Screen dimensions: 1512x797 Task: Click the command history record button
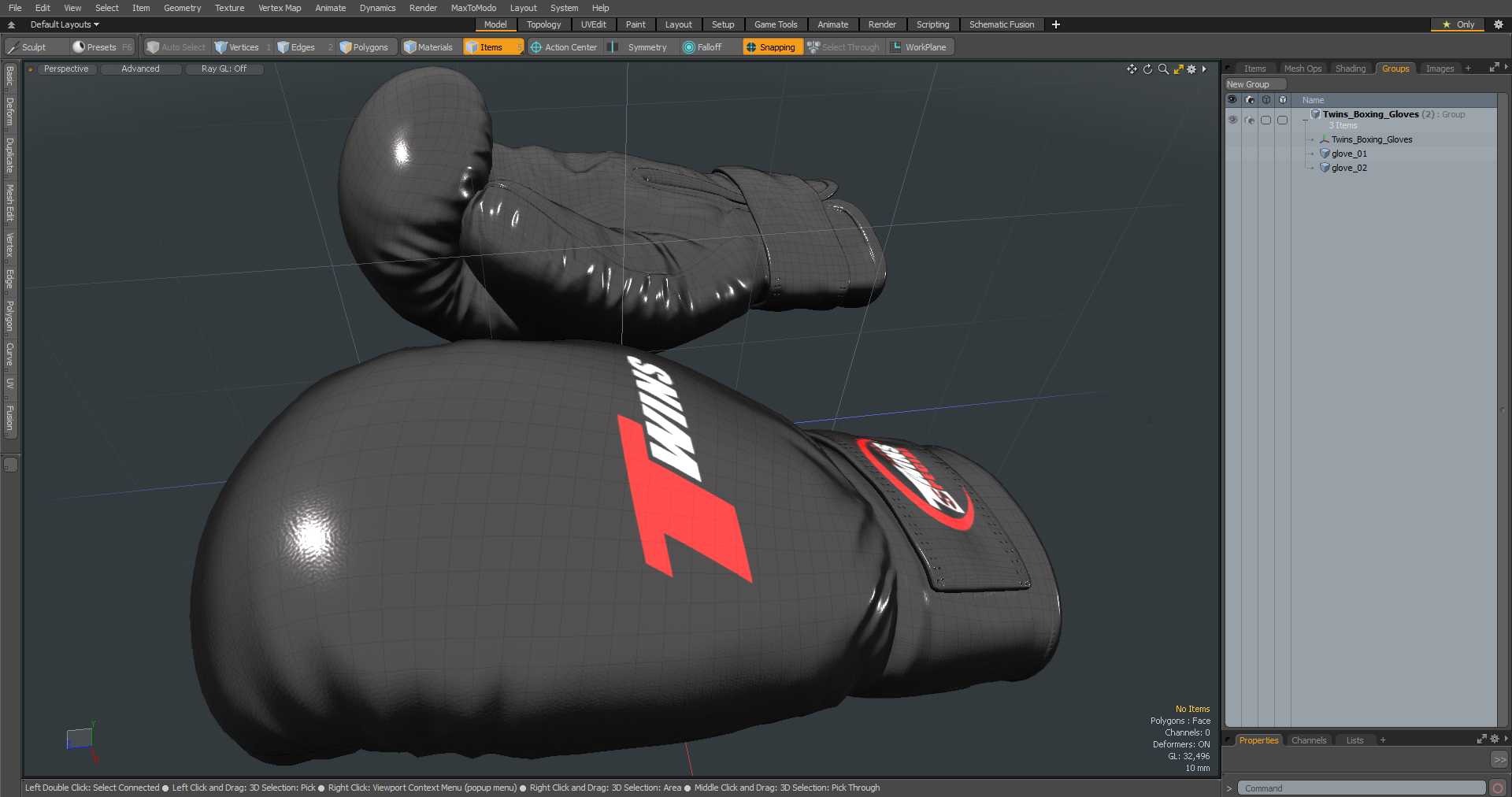pyautogui.click(x=1498, y=788)
